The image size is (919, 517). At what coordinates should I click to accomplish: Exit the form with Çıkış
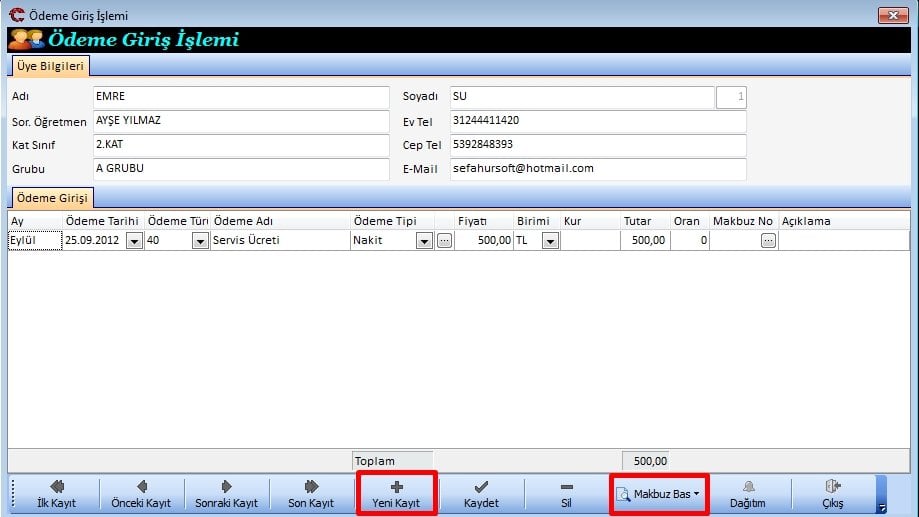point(832,494)
